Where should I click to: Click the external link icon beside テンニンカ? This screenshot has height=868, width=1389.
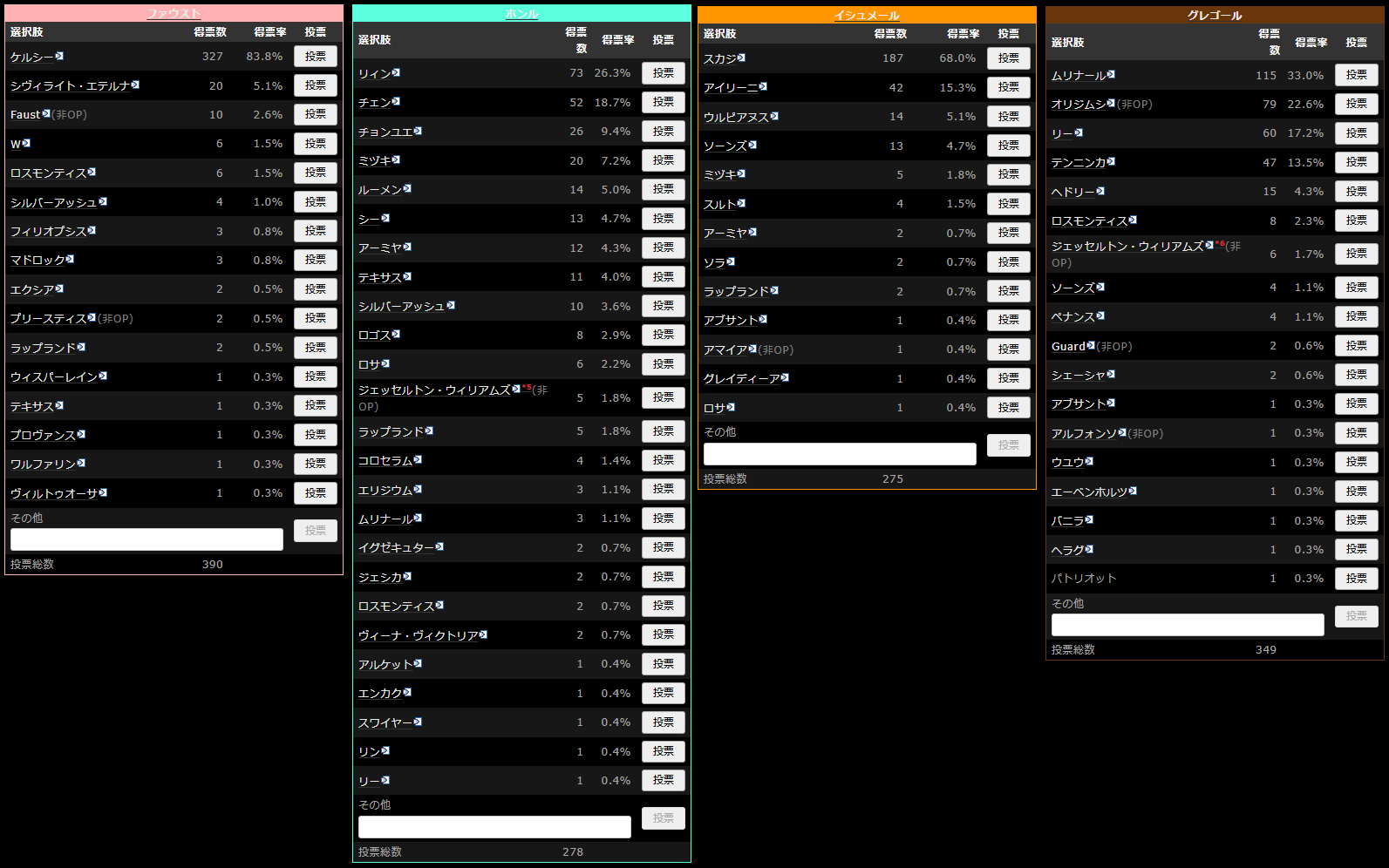click(x=1111, y=161)
